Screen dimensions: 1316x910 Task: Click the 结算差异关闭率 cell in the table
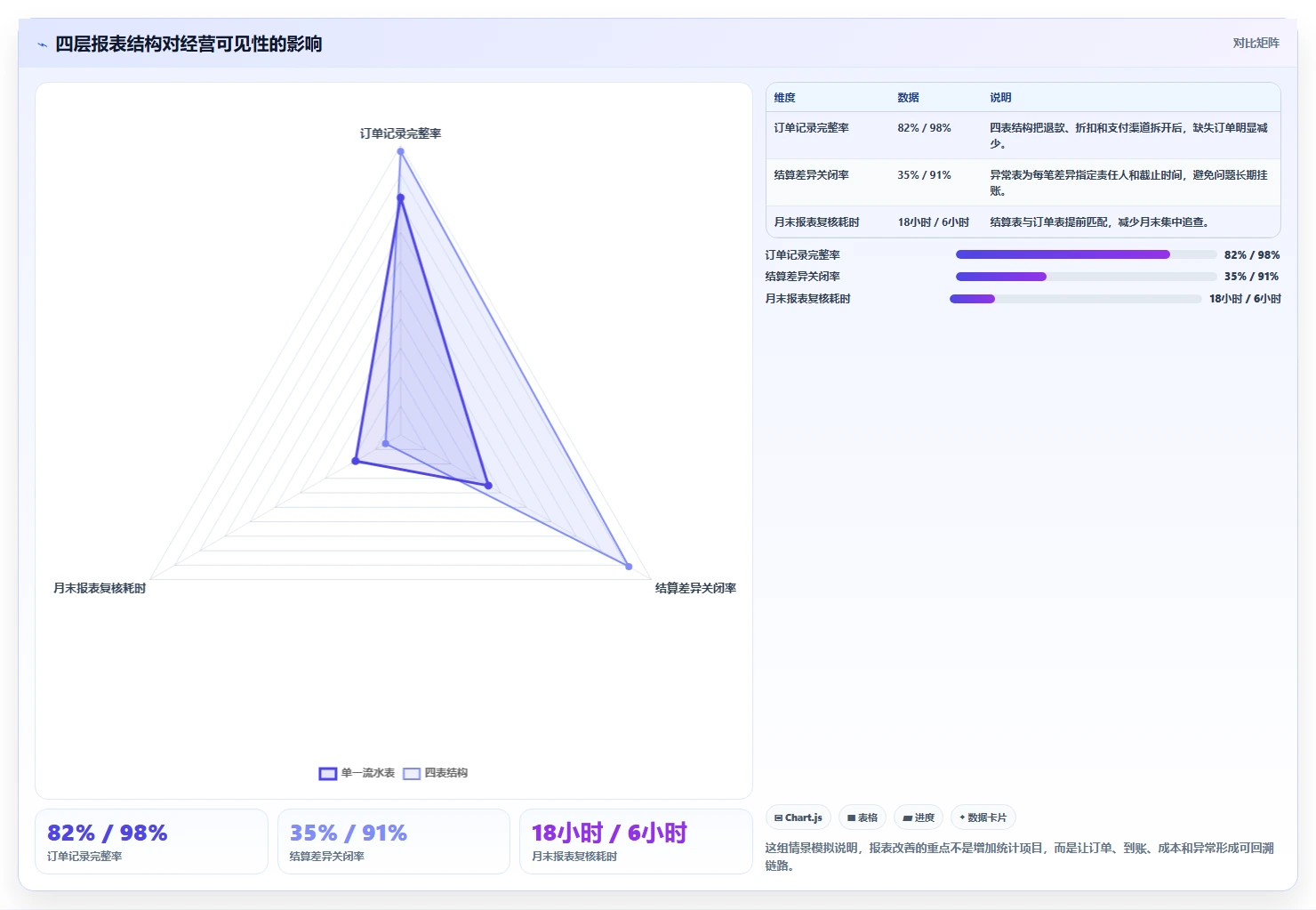click(x=811, y=175)
